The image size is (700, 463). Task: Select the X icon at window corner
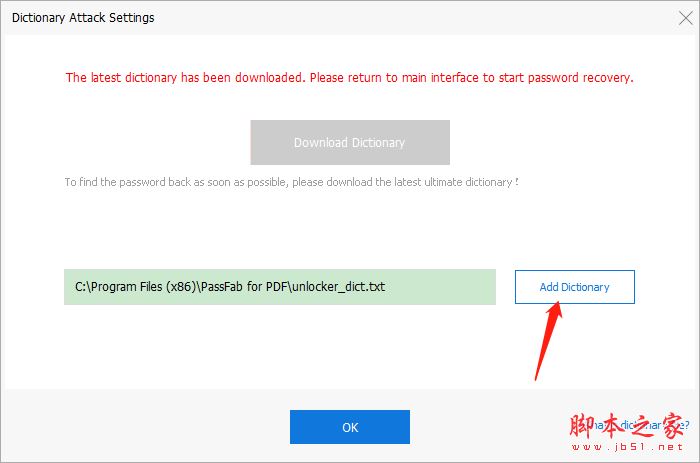coord(684,18)
